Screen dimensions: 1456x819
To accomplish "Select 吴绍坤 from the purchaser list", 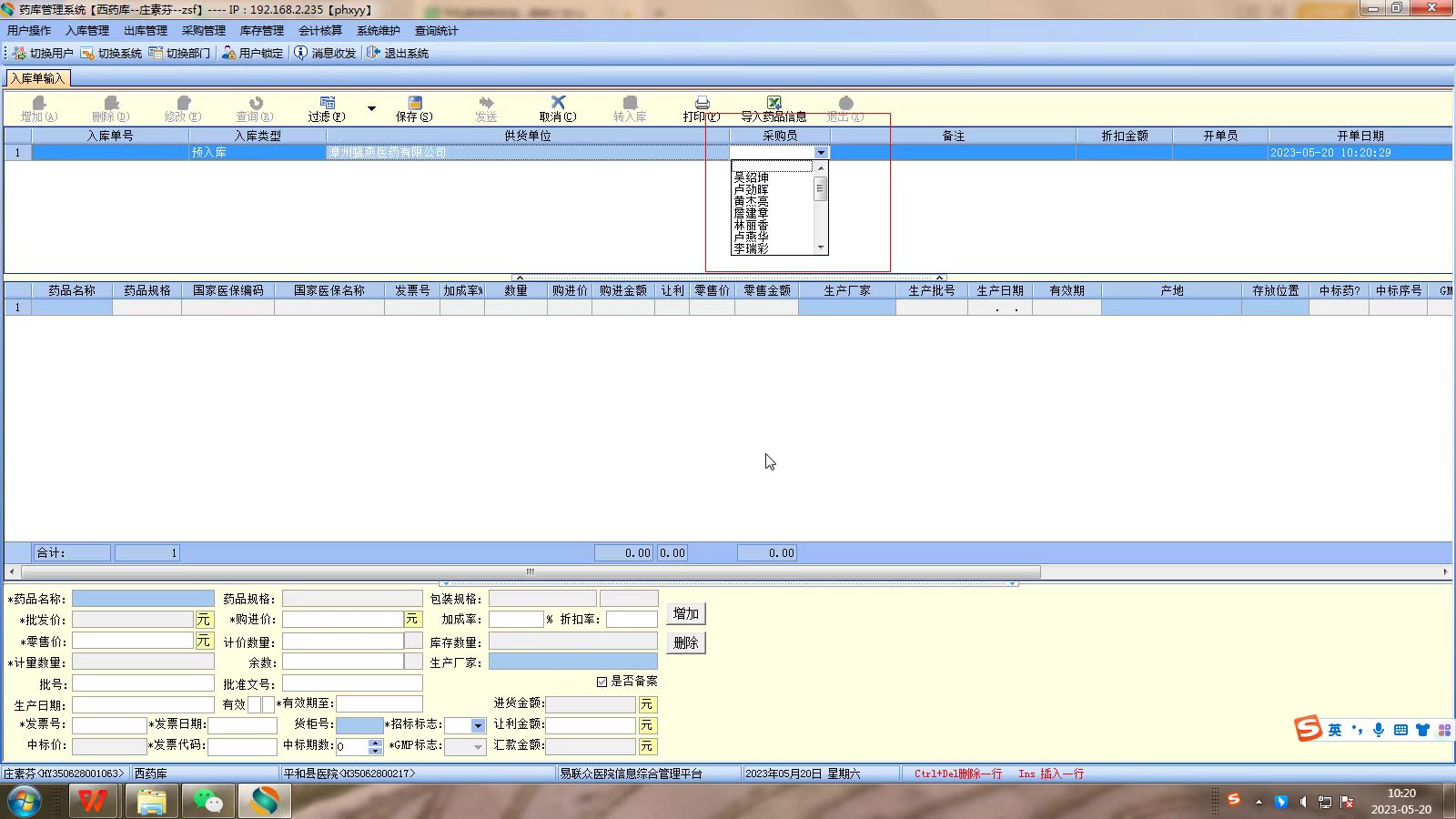I will [x=752, y=177].
